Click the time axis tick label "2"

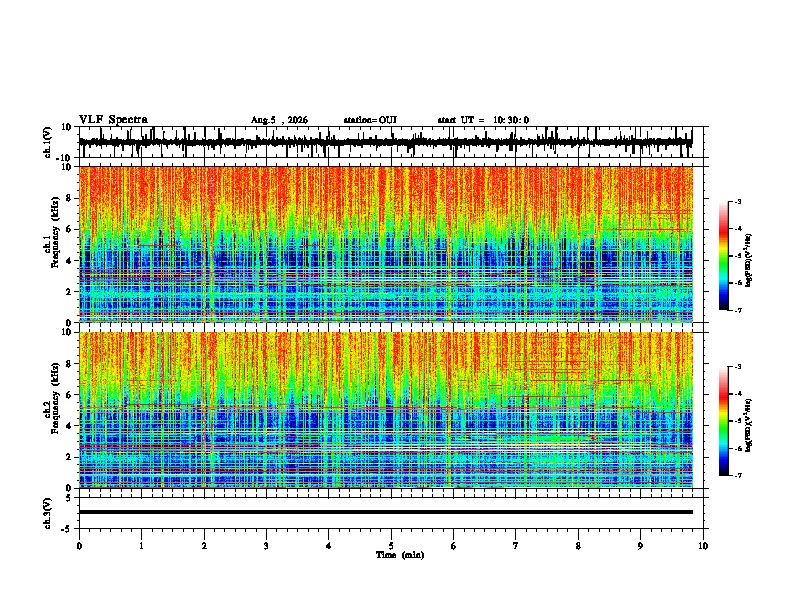tap(204, 546)
